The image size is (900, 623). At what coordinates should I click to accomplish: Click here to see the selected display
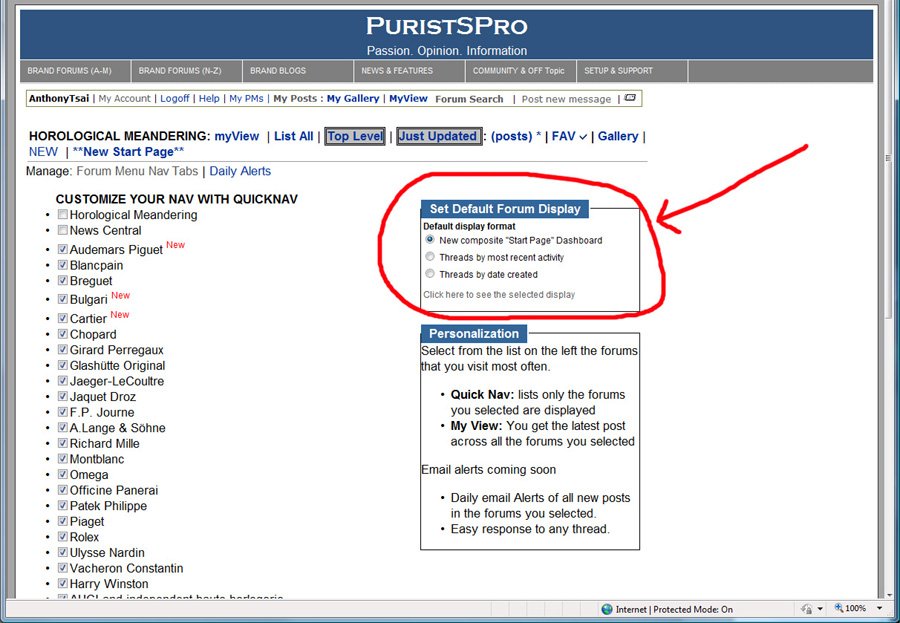click(498, 294)
